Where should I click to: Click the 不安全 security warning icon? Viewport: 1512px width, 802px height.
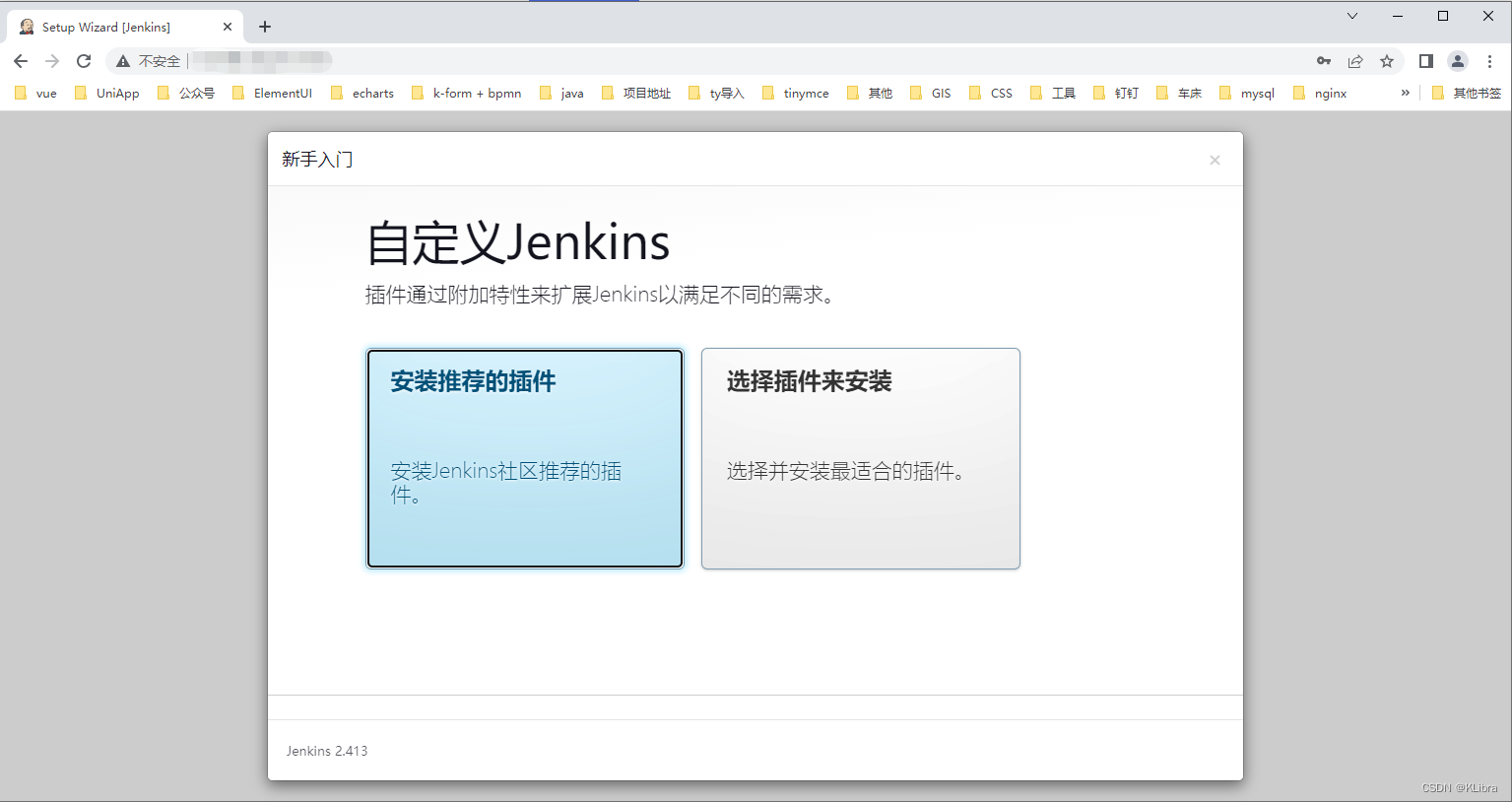click(123, 61)
